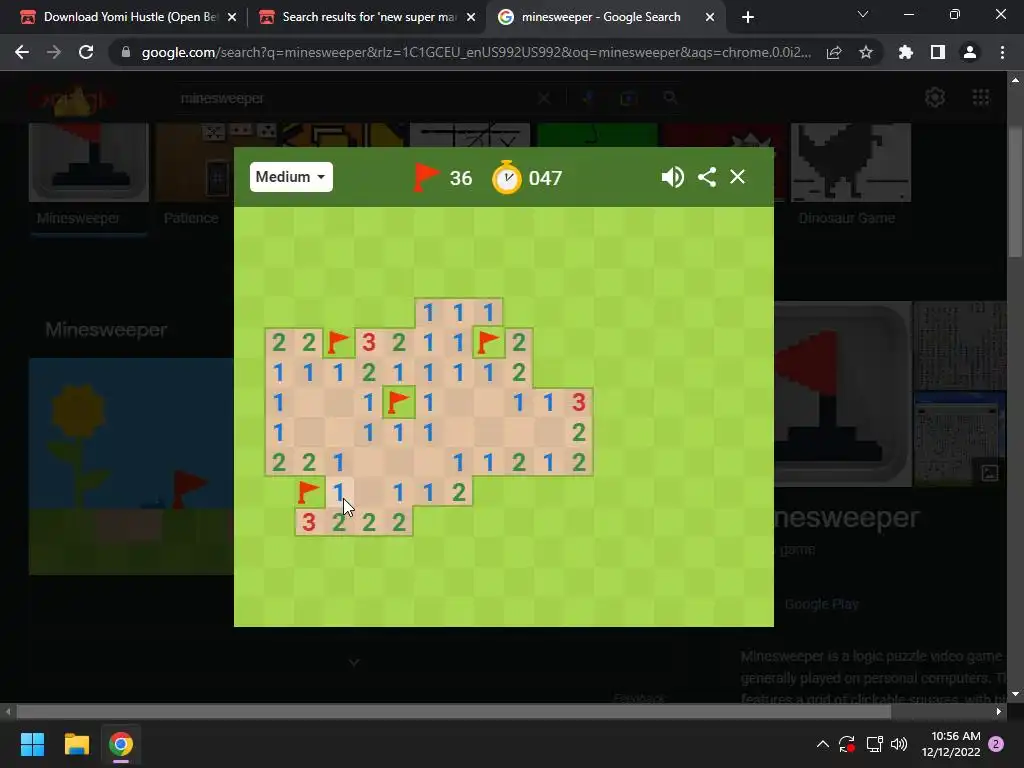Click the horizontal page scrollbar
This screenshot has height=768, width=1024.
click(453, 711)
